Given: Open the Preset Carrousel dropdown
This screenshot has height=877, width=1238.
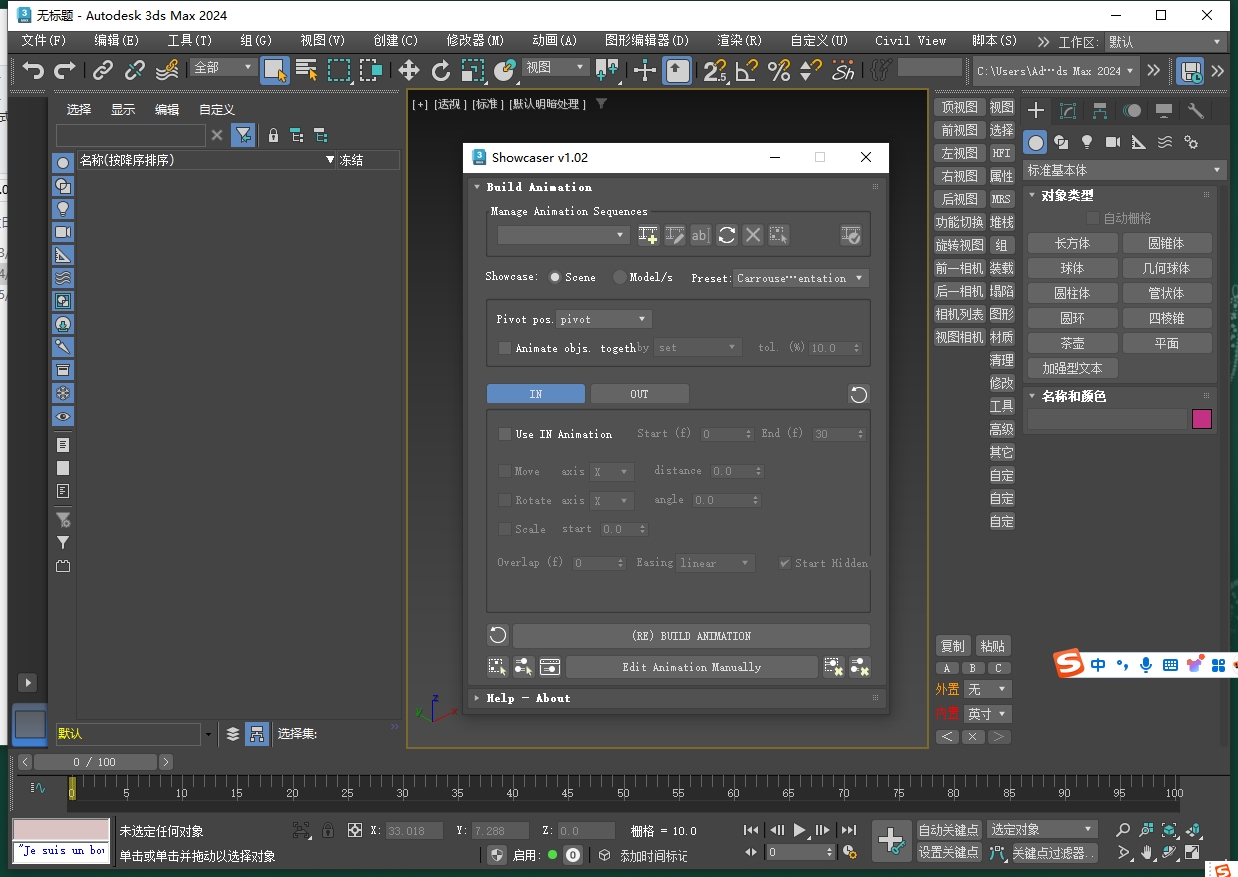Looking at the screenshot, I should 801,278.
